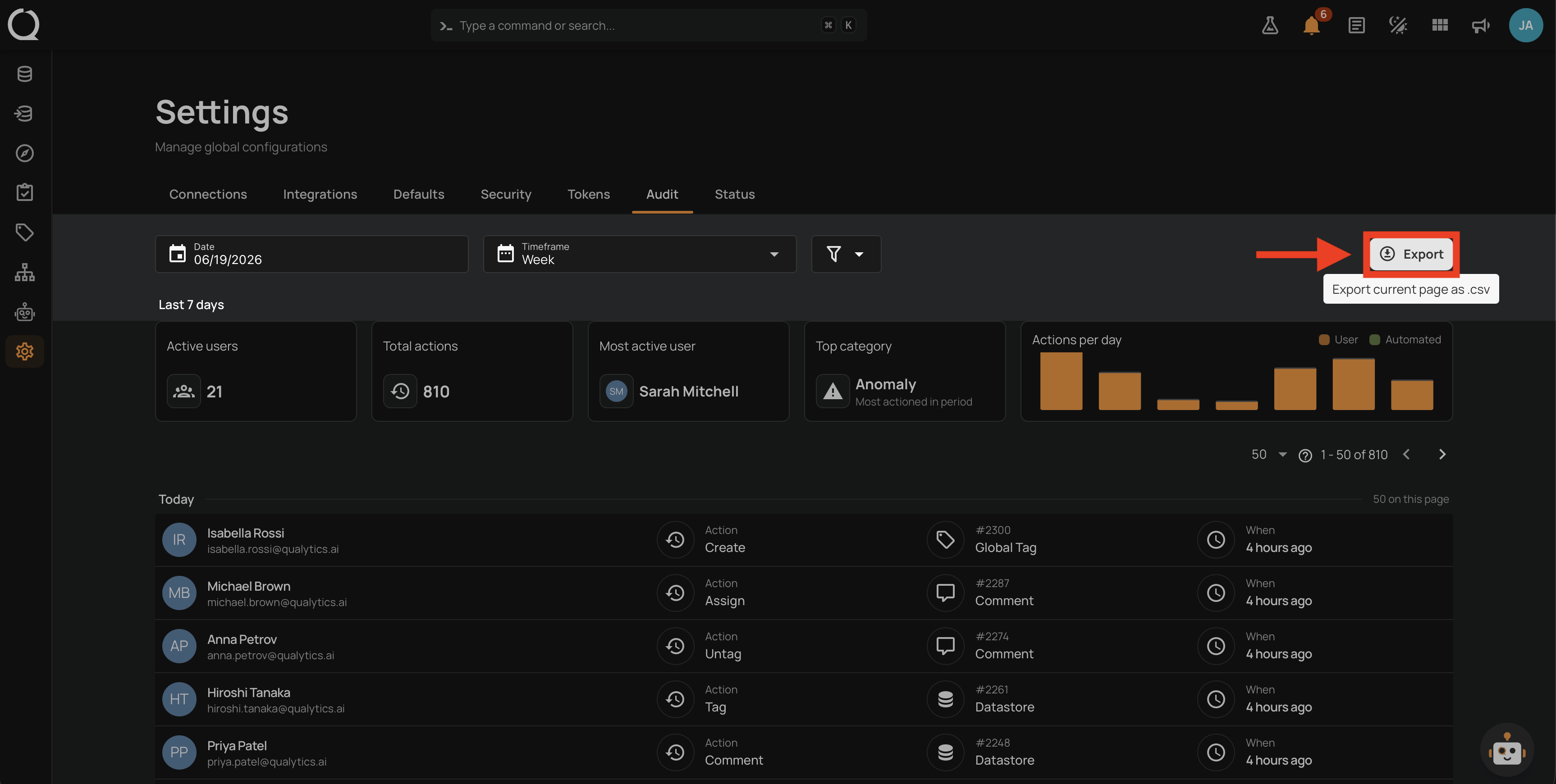Expand the Timeframe Week dropdown
Viewport: 1556px width, 784px height.
[x=640, y=254]
